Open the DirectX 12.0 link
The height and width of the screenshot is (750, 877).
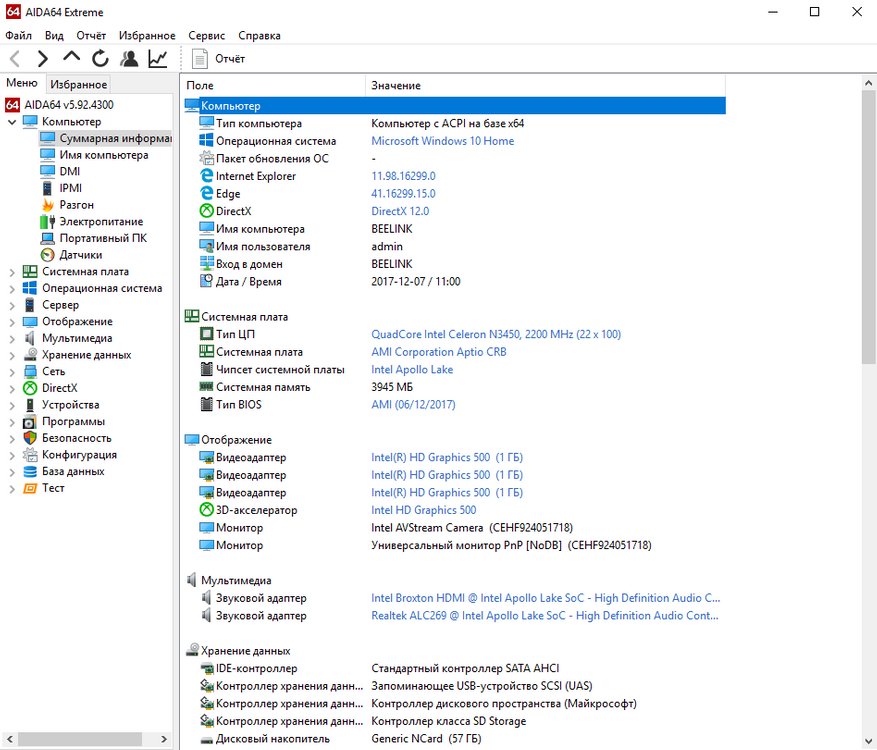pyautogui.click(x=400, y=211)
